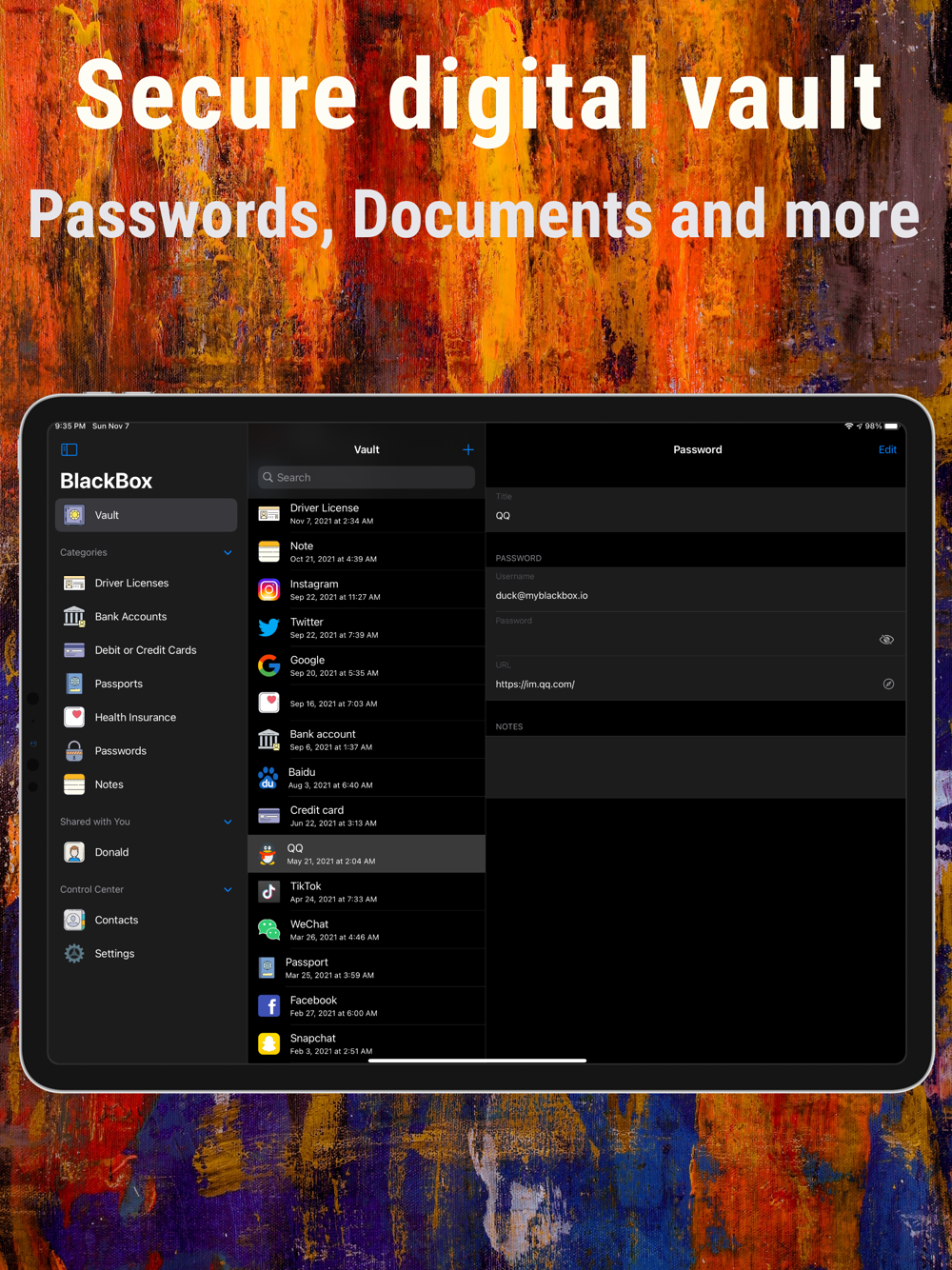Viewport: 952px width, 1270px height.
Task: Open the untitled heart entry from Sep 16
Action: (367, 703)
